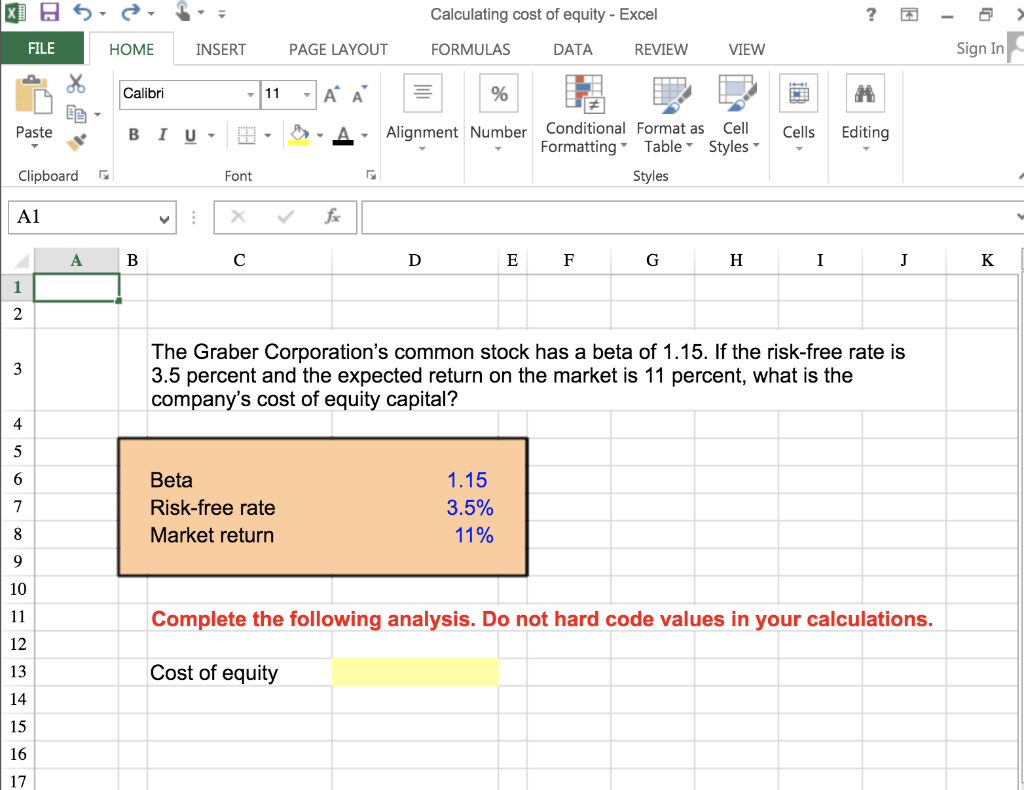Open Conditional Formatting options
Image resolution: width=1024 pixels, height=790 pixels.
584,113
